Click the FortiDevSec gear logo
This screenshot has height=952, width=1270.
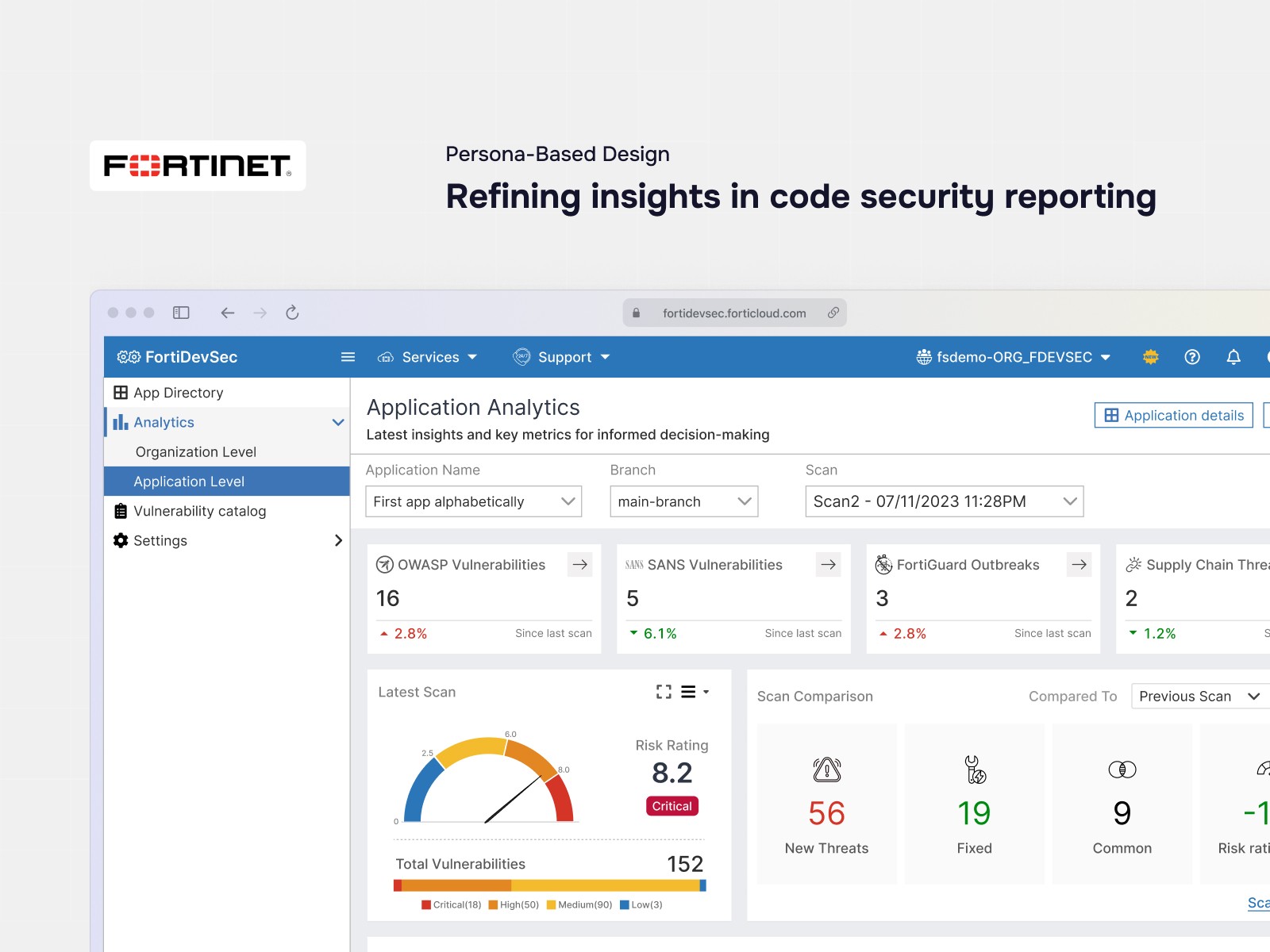point(129,357)
